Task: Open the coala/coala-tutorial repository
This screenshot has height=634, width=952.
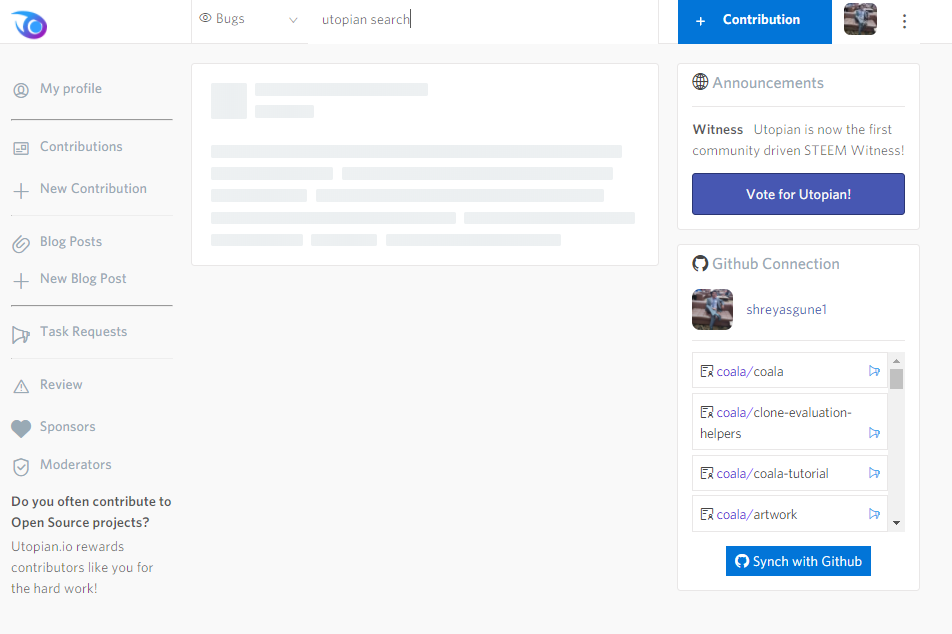Action: 772,474
